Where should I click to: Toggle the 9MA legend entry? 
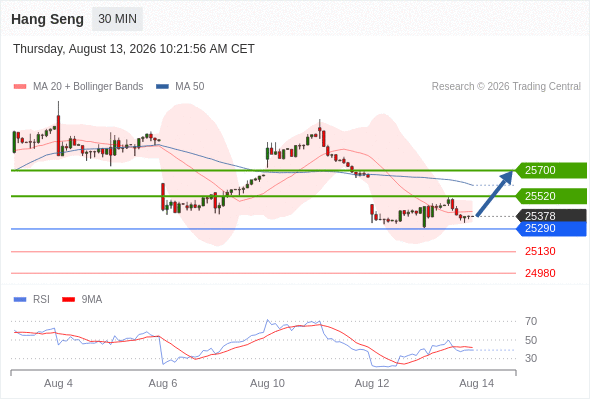(82, 300)
